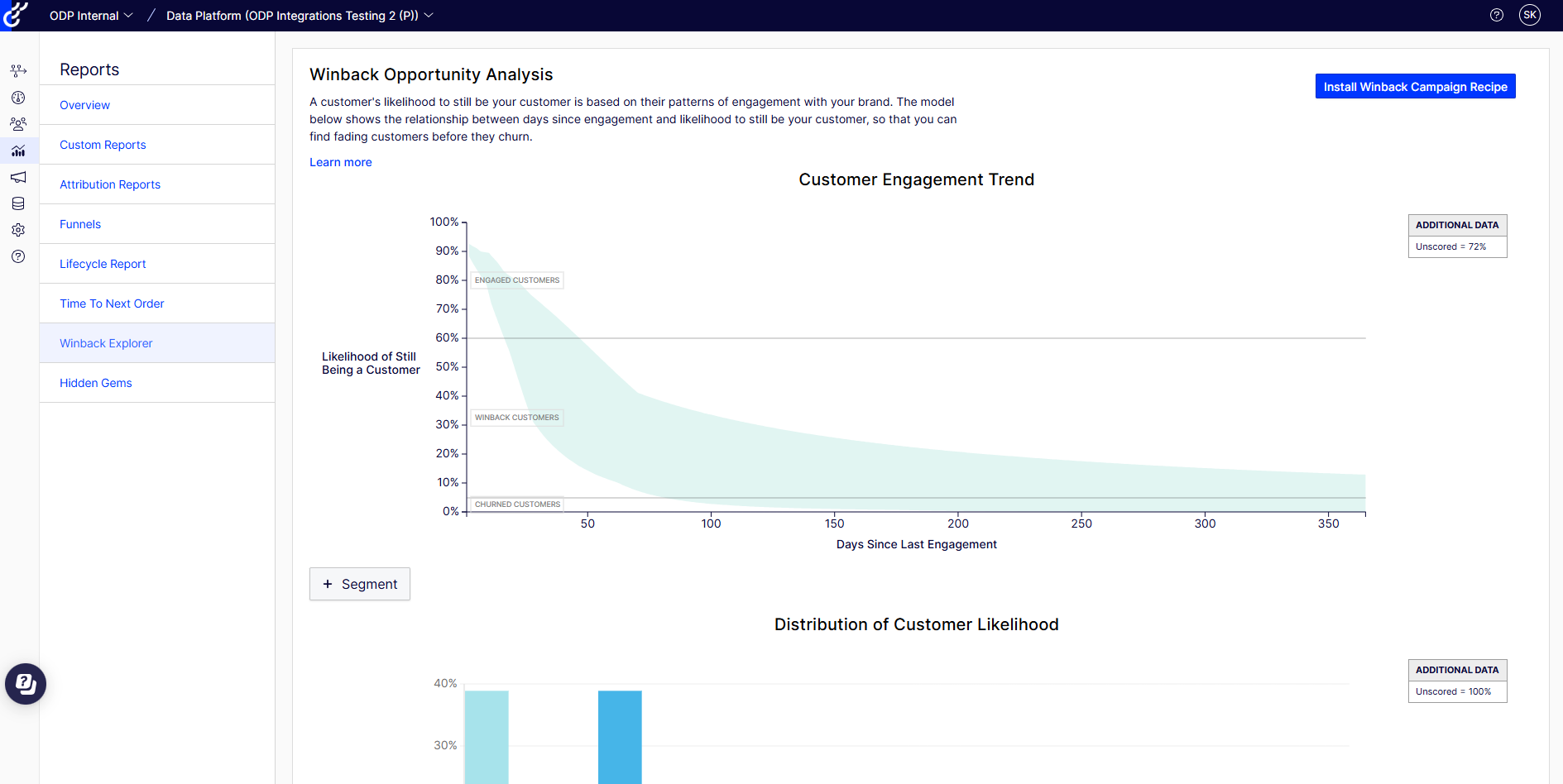Screen dimensions: 1563x784
Task: Open the campaigns megaphone icon
Action: [x=18, y=177]
